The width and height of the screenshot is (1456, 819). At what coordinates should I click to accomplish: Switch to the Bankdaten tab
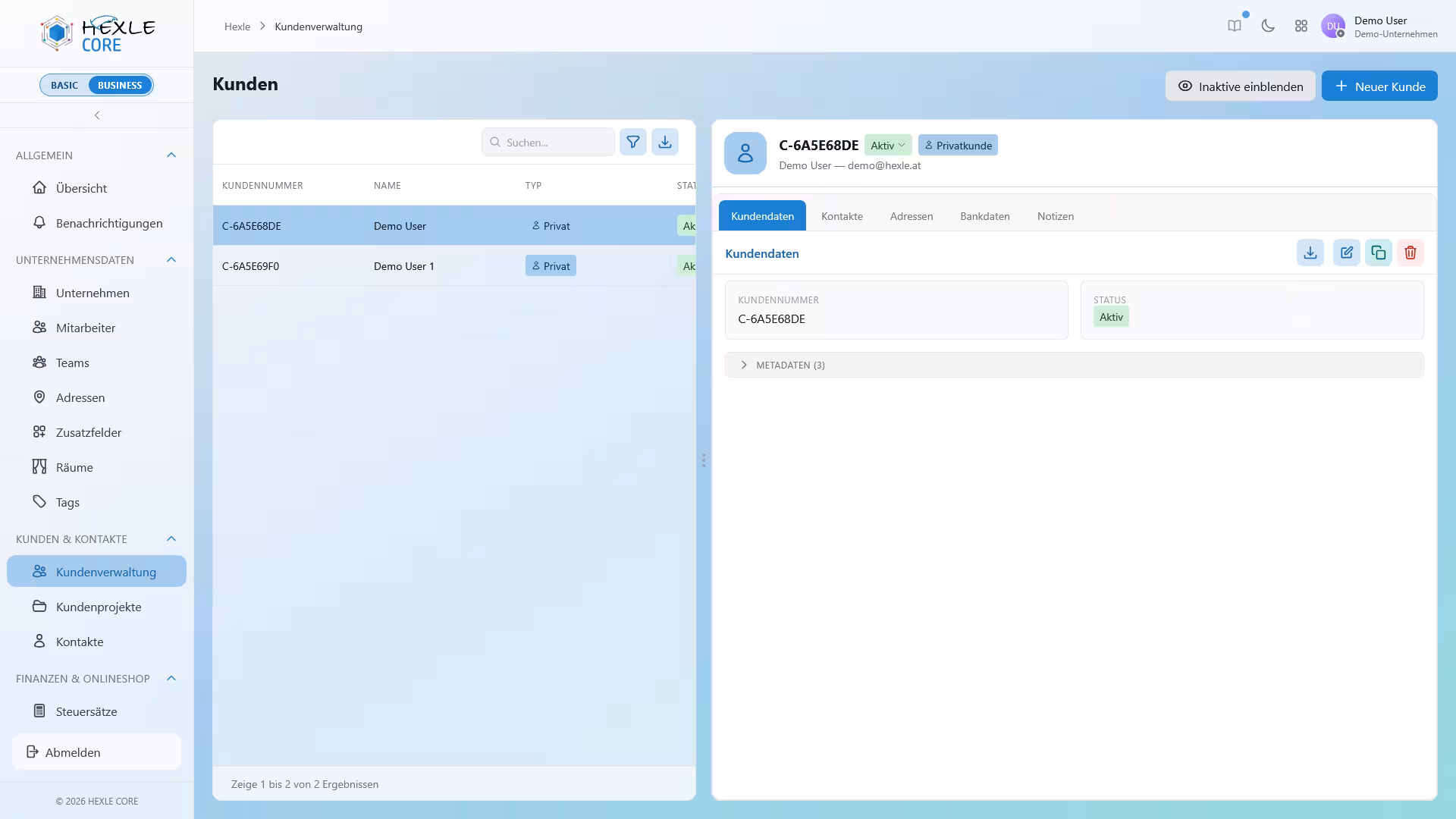coord(985,216)
